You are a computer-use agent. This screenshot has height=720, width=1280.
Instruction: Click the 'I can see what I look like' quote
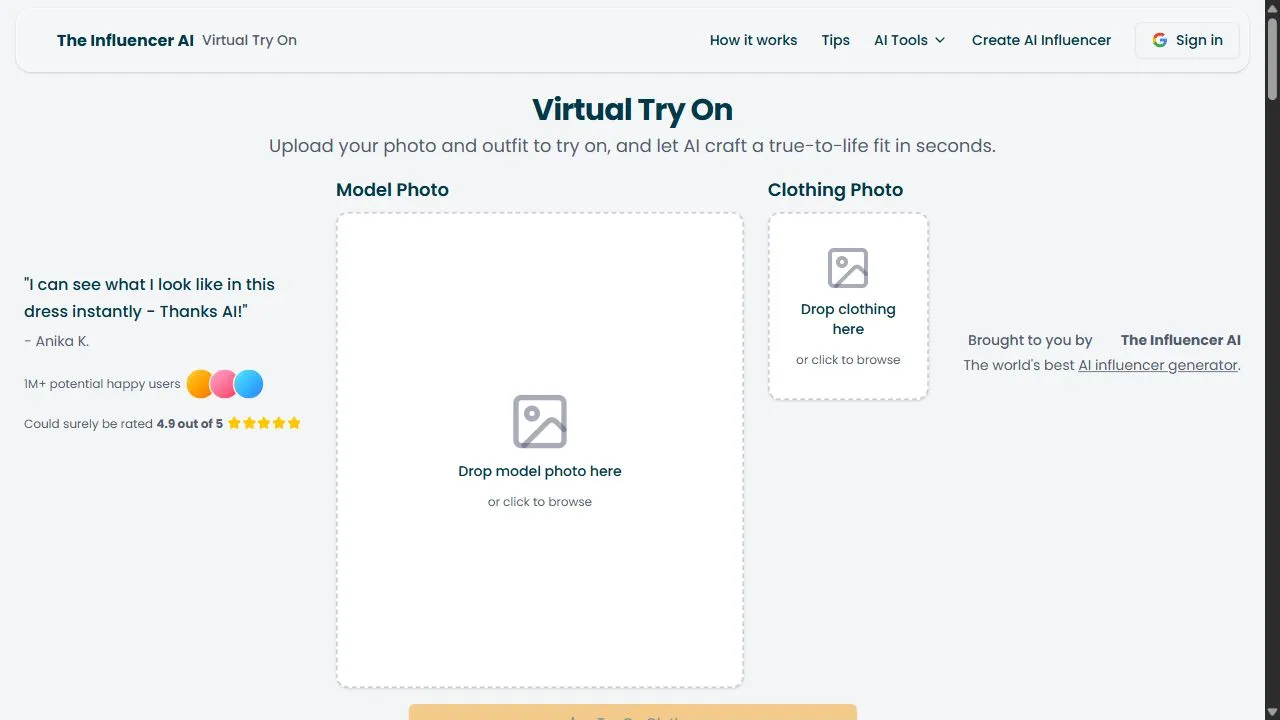pos(149,298)
